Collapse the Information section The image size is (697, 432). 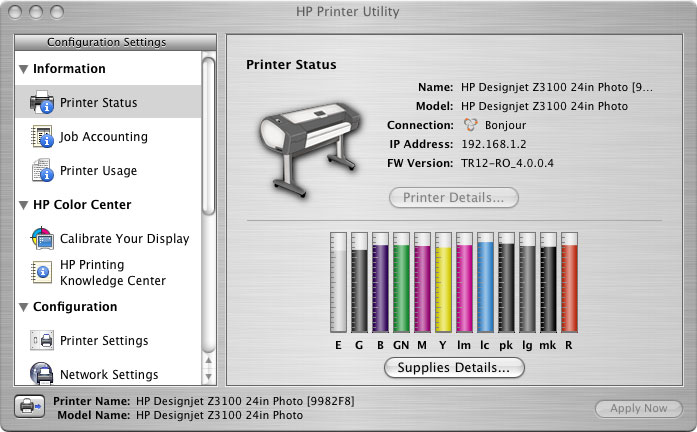coord(24,69)
